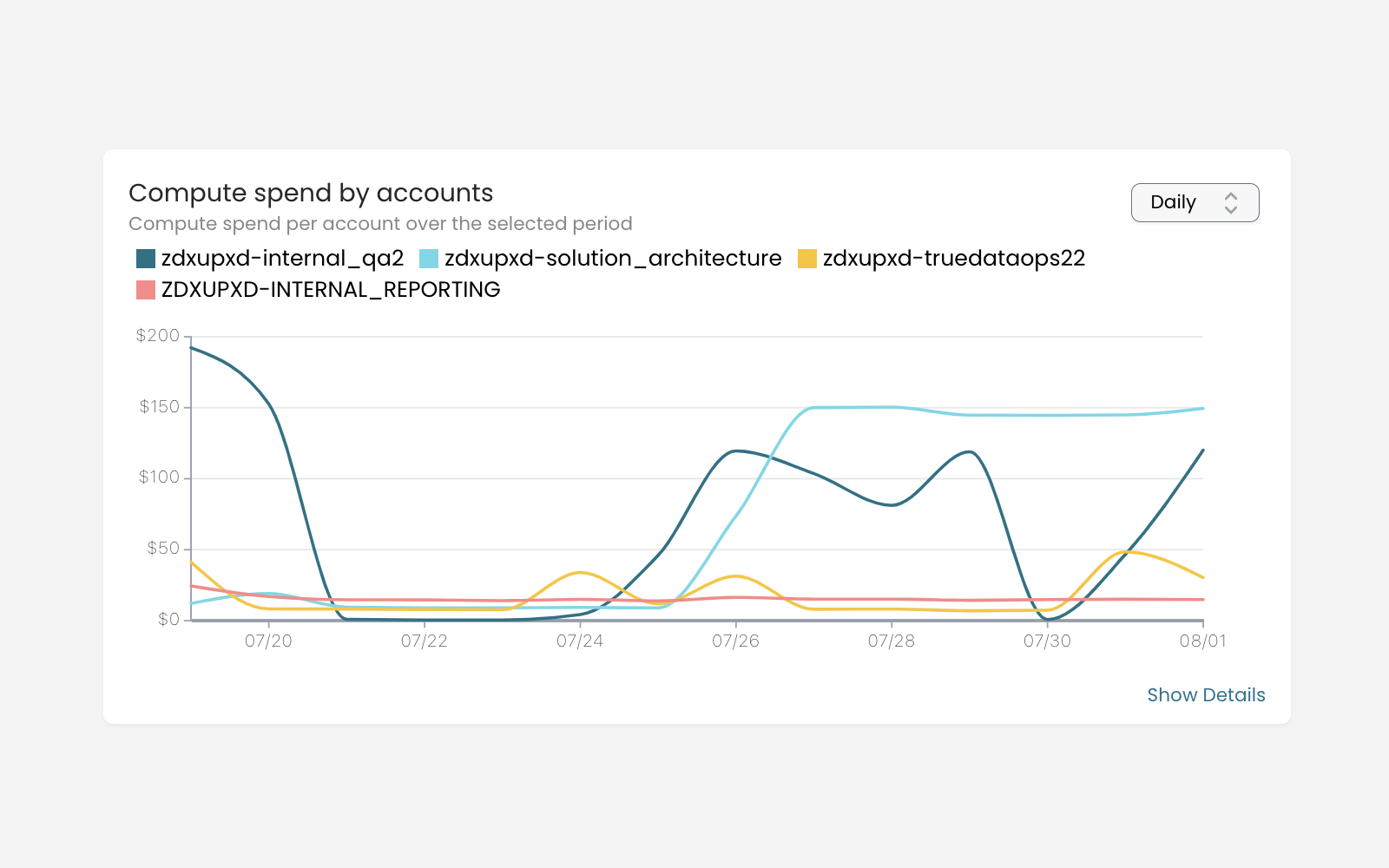Image resolution: width=1389 pixels, height=868 pixels.
Task: Click the 08/01 date tick label
Action: [x=1202, y=641]
